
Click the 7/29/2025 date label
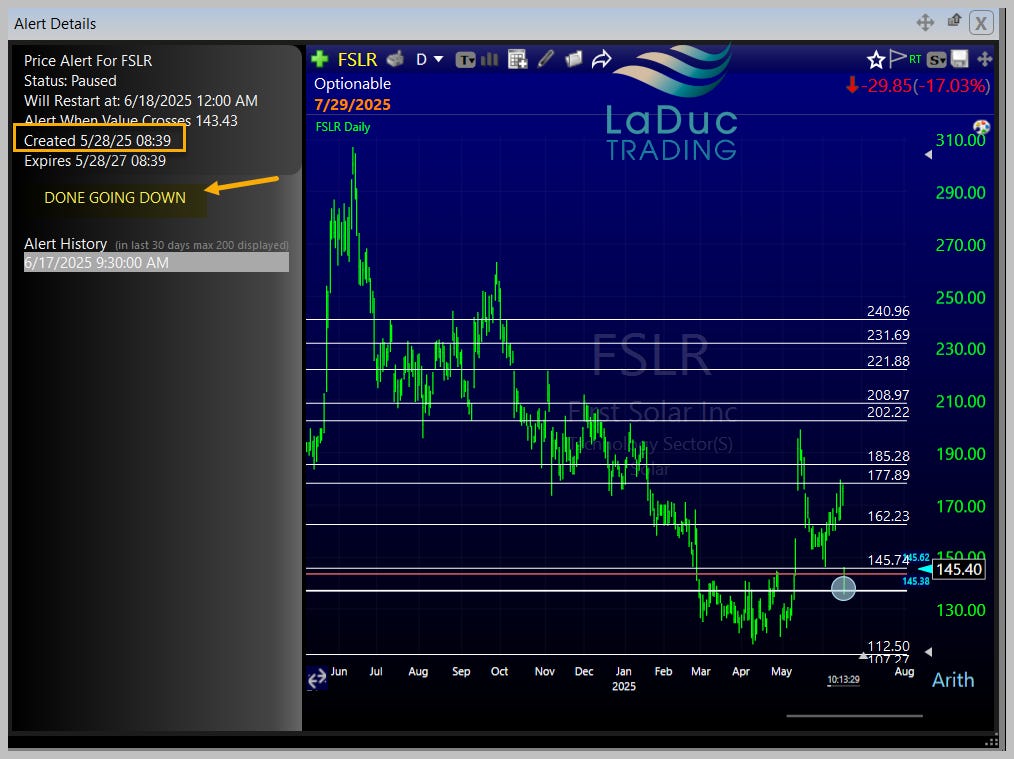[352, 105]
